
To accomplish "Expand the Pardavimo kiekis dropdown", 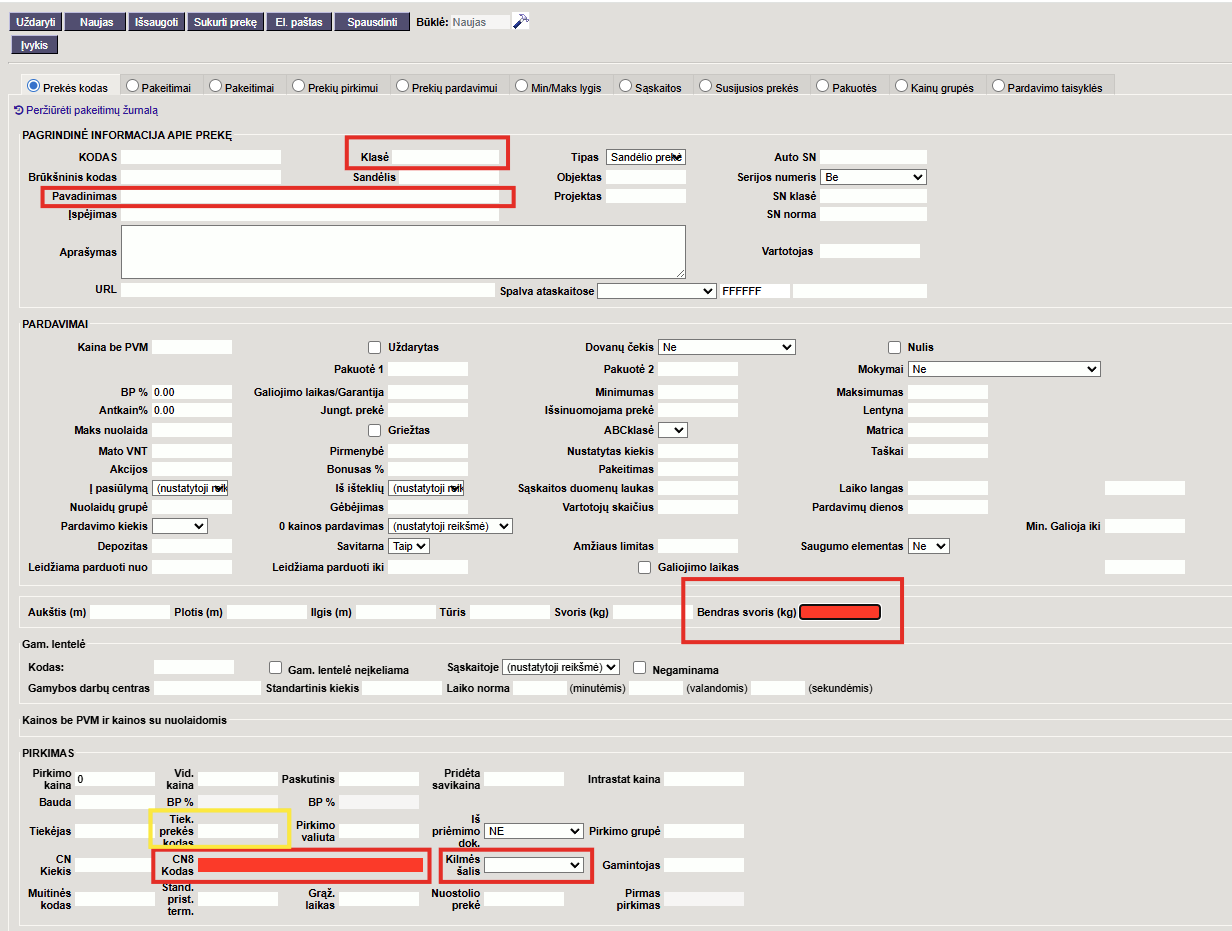I will tap(180, 526).
